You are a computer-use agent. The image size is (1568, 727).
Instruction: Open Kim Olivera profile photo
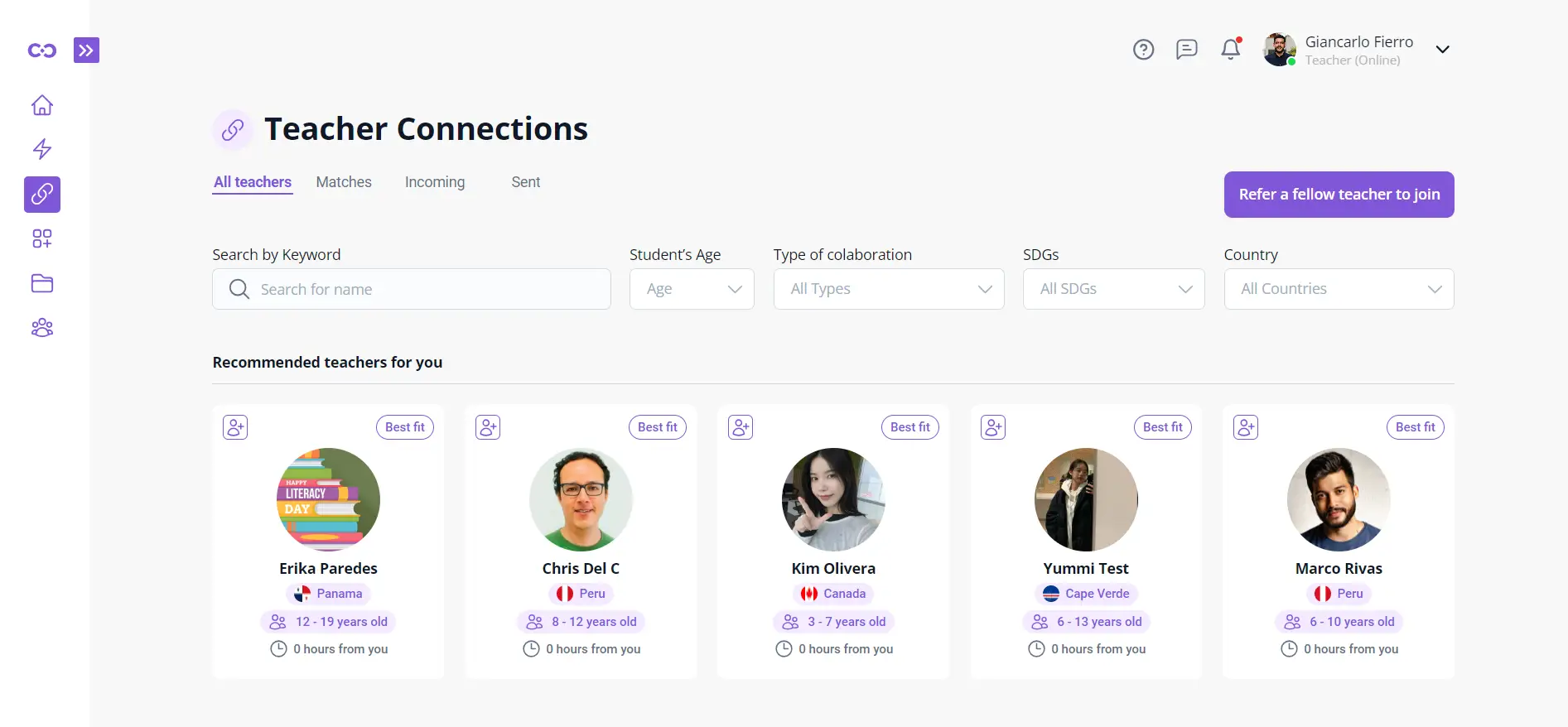[833, 499]
